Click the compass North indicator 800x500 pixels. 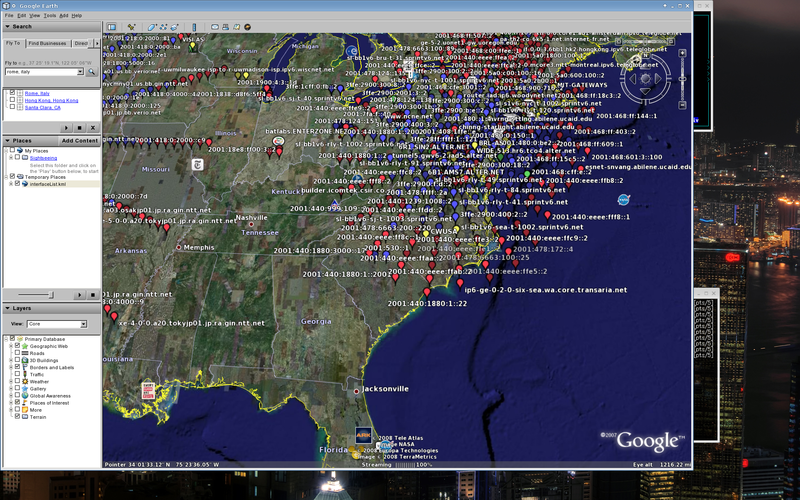point(645,56)
